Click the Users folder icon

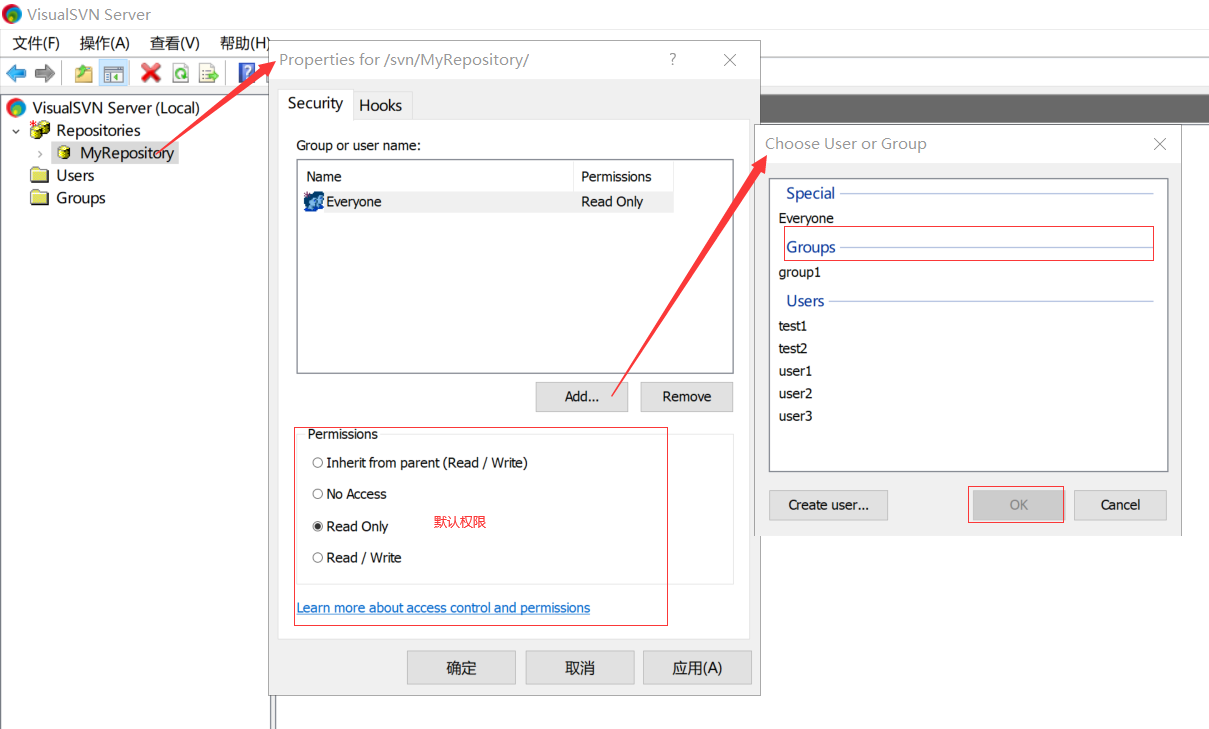pos(40,175)
